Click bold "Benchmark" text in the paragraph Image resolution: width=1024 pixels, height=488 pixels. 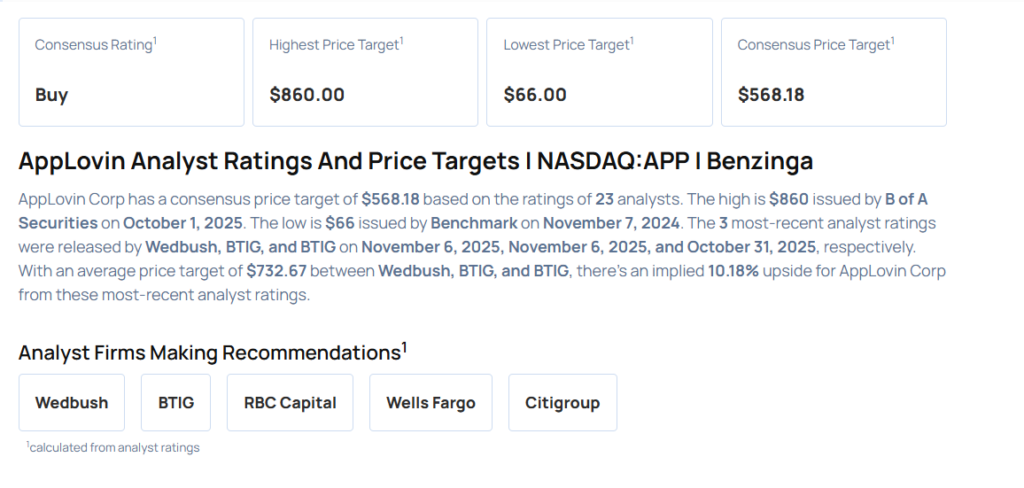[471, 222]
